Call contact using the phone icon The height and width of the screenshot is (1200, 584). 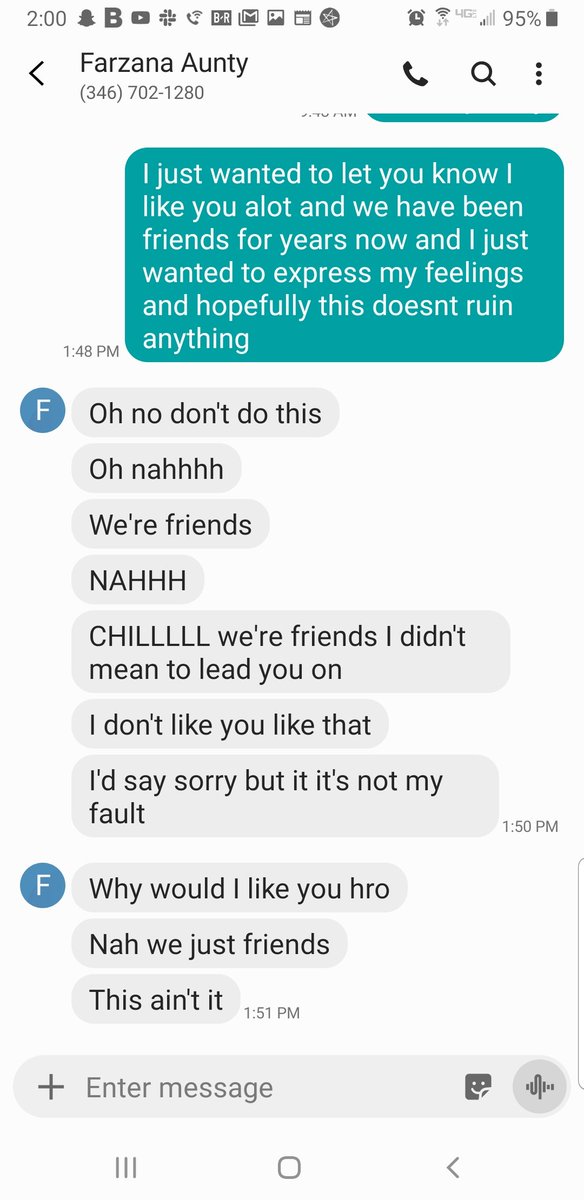pos(415,73)
